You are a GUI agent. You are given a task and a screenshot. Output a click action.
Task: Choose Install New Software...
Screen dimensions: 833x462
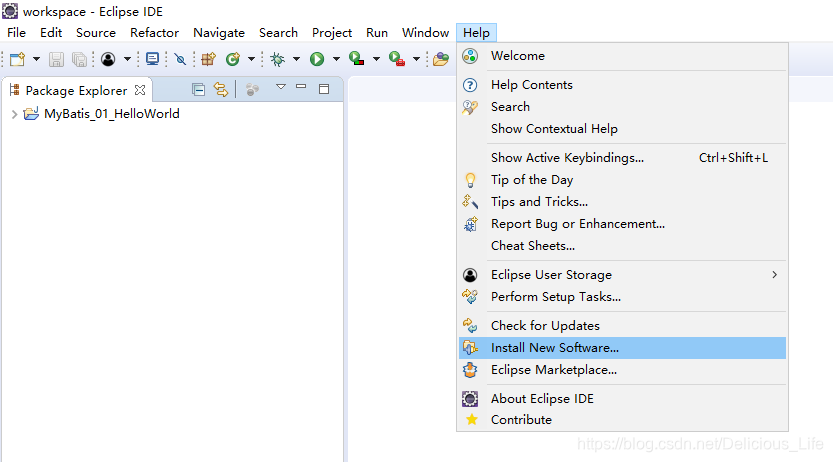click(623, 348)
